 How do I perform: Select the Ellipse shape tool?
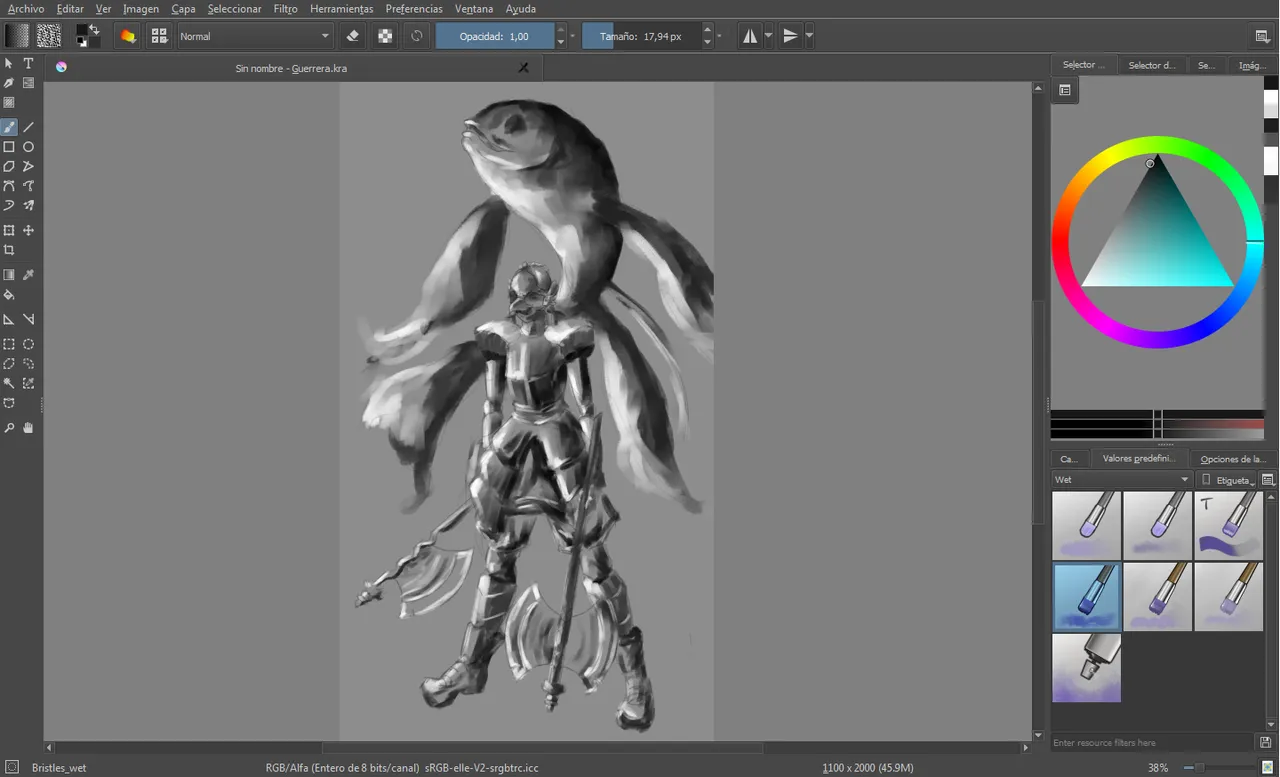click(29, 147)
